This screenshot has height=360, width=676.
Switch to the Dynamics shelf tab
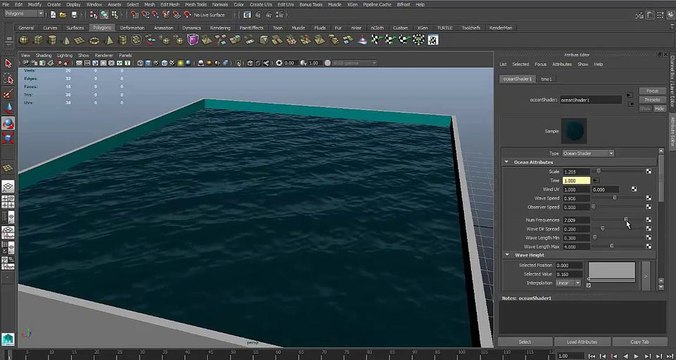click(x=191, y=28)
